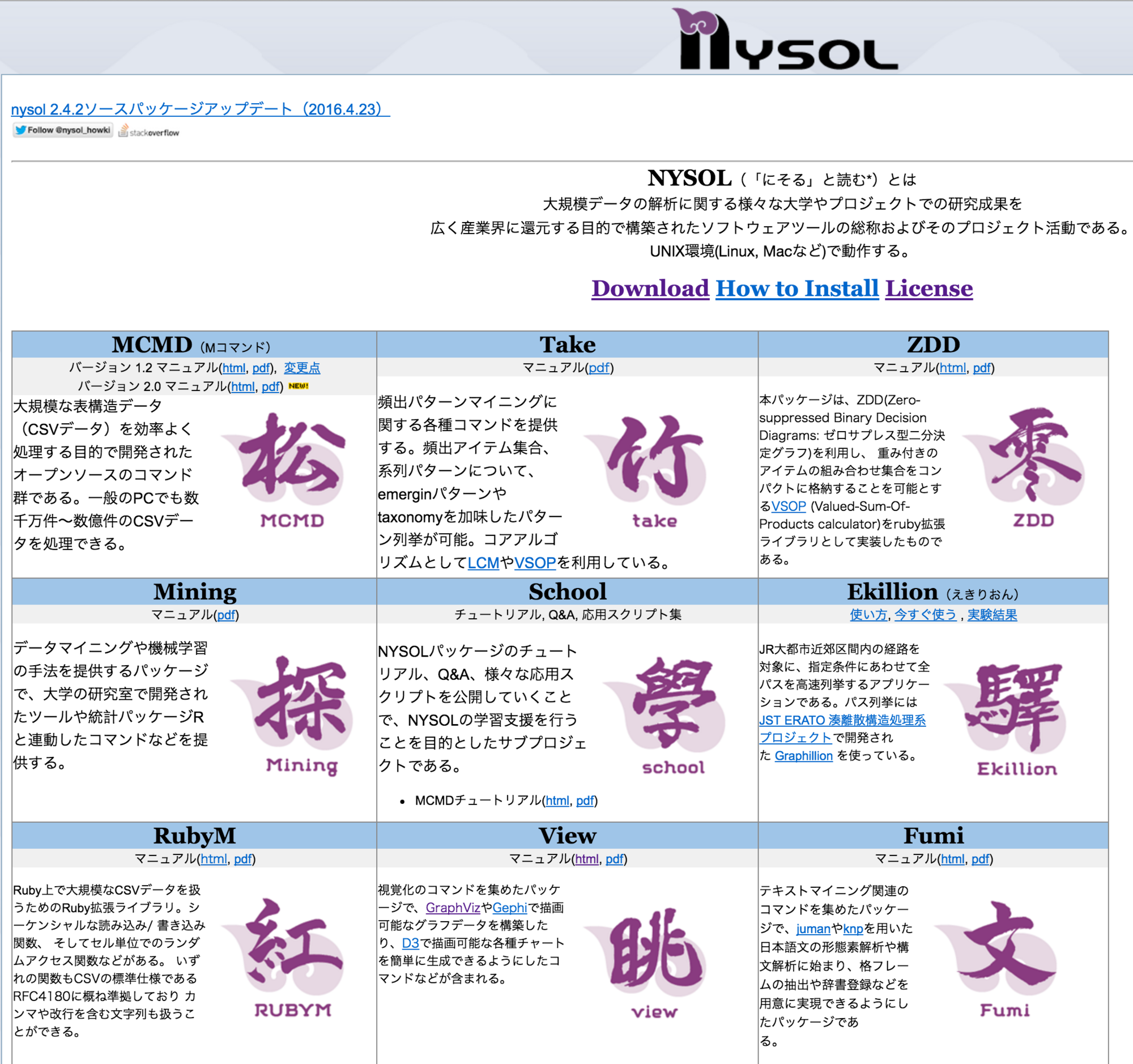Click the Follow @nysol_howki Twitter button
The width and height of the screenshot is (1133, 1064).
pos(63,130)
